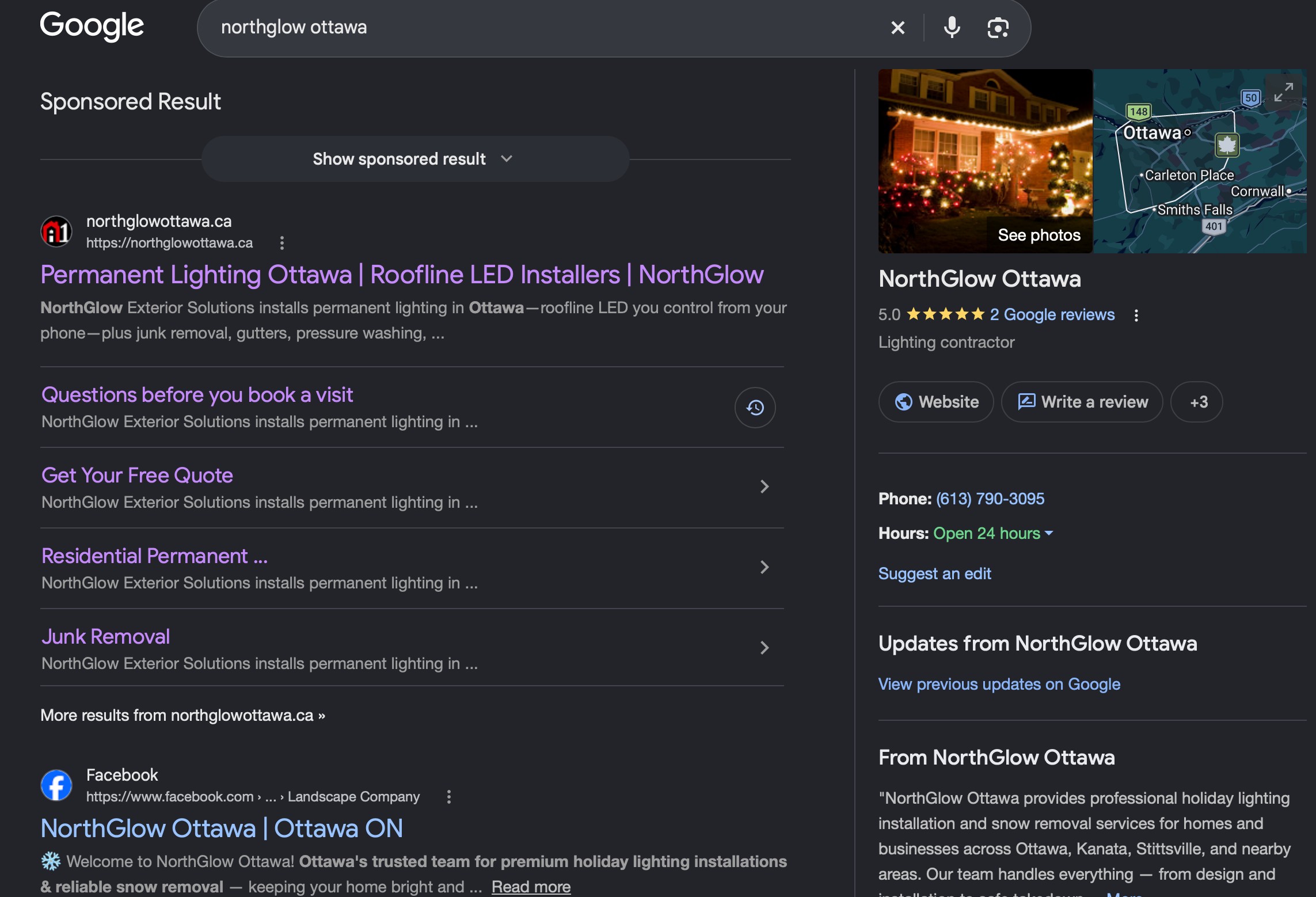Expand Show sponsored result
Viewport: 1316px width, 897px height.
click(x=414, y=159)
